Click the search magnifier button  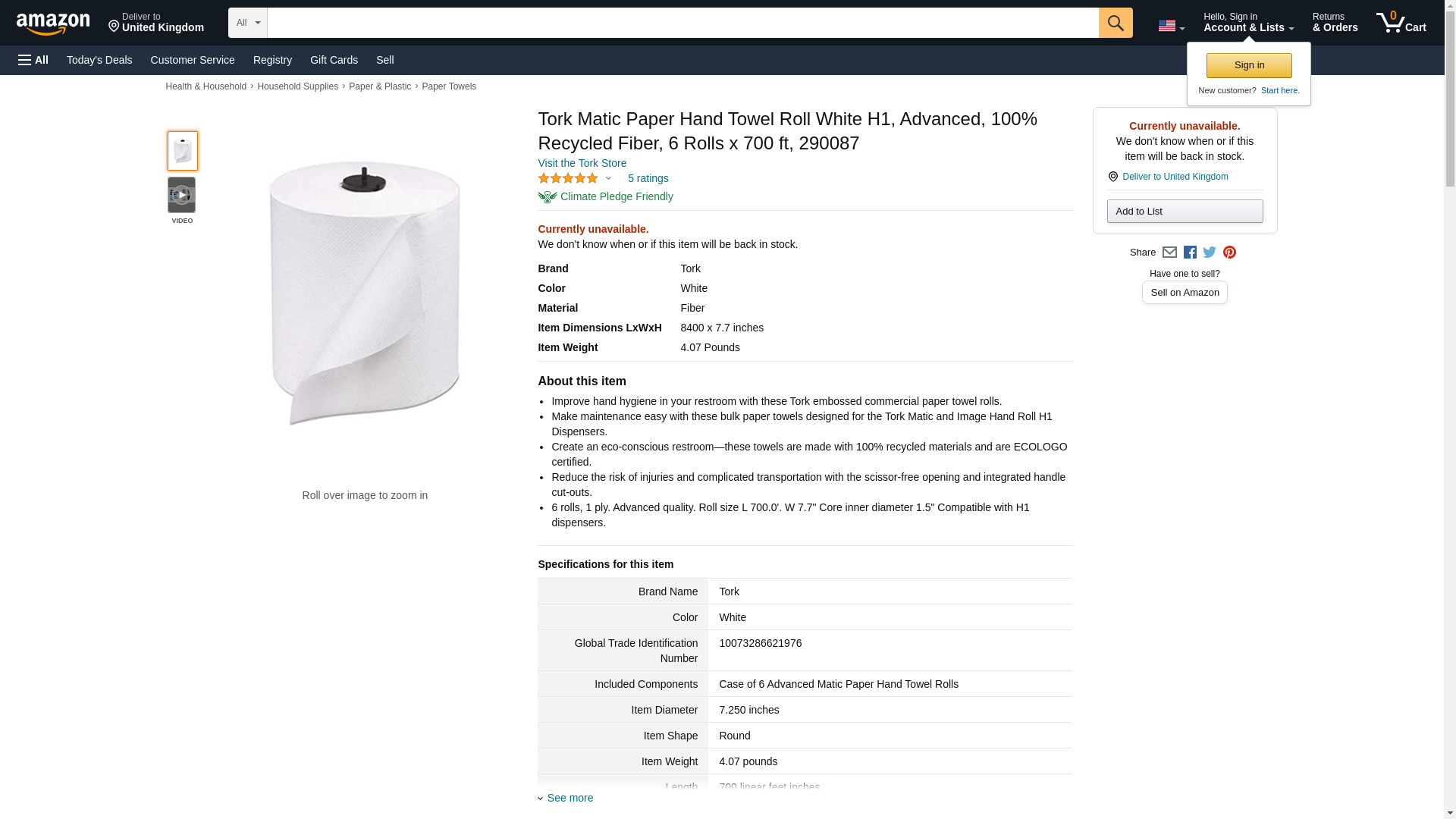1115,23
